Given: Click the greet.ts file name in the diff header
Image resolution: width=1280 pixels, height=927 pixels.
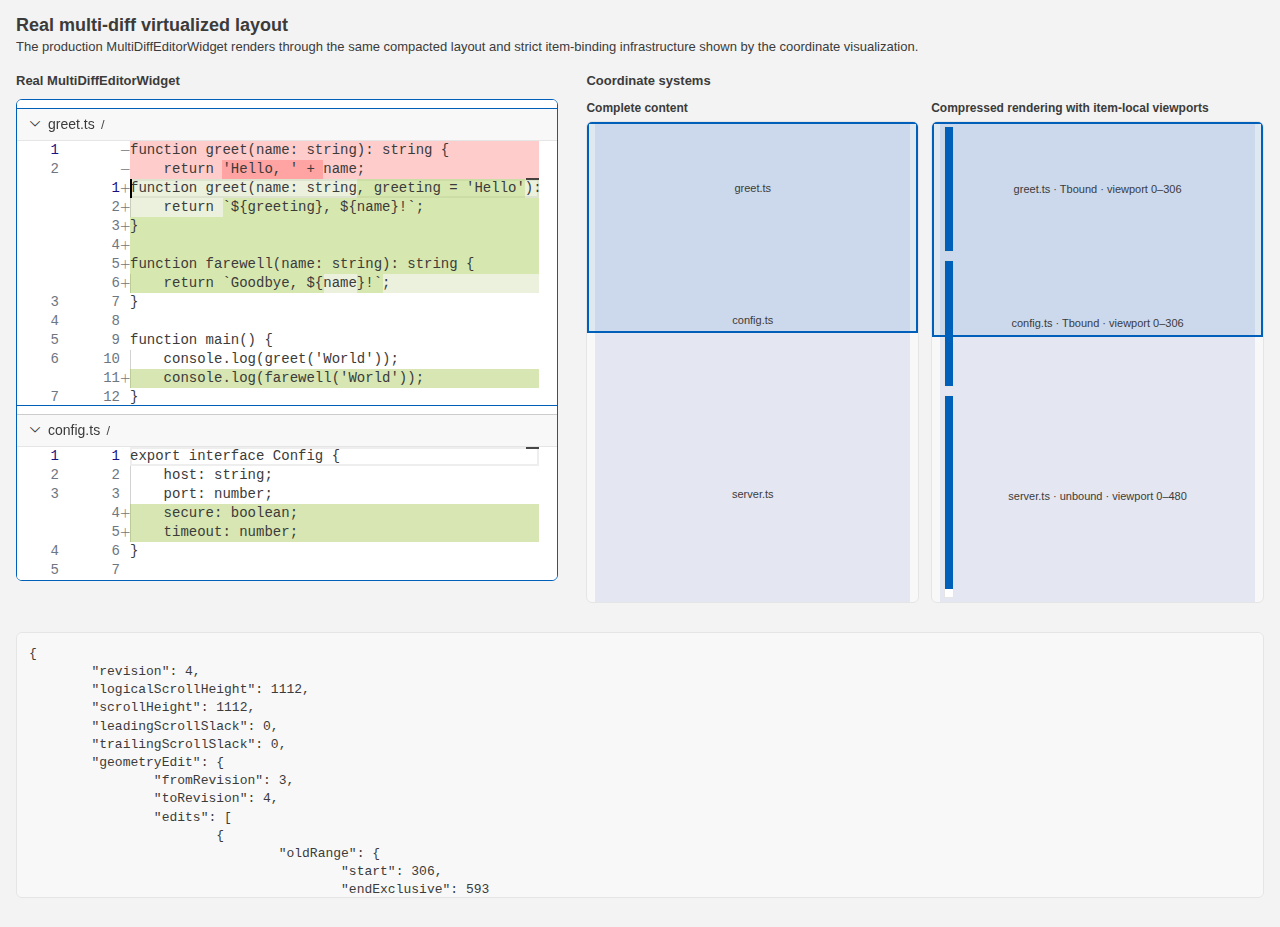Looking at the screenshot, I should 71,124.
